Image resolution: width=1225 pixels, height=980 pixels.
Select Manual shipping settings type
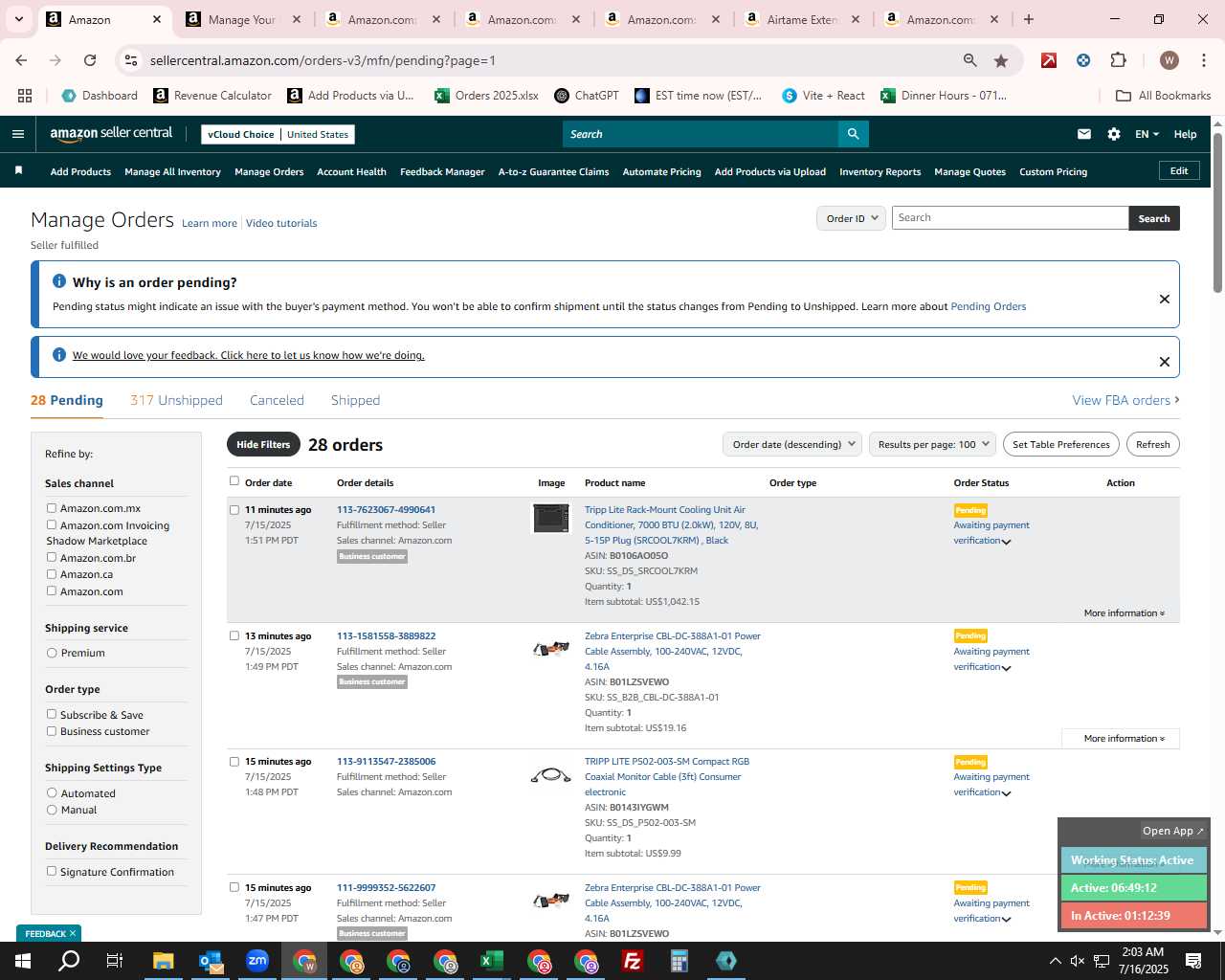52,810
